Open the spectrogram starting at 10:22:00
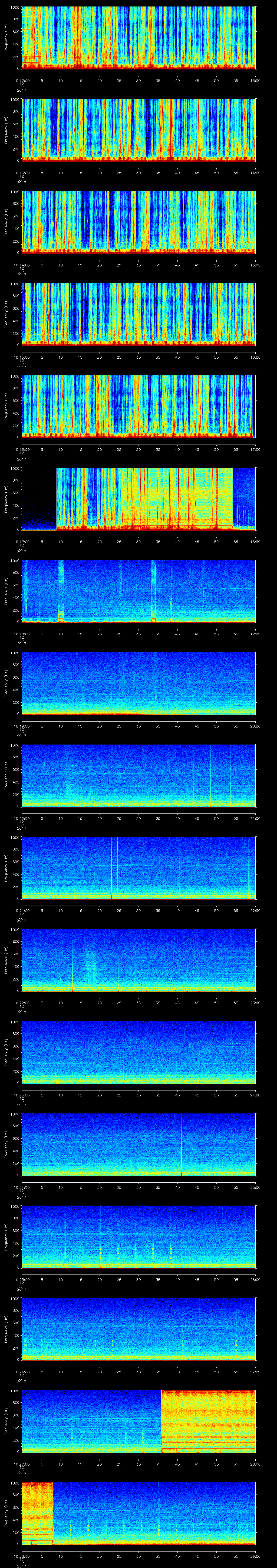 tap(138, 960)
